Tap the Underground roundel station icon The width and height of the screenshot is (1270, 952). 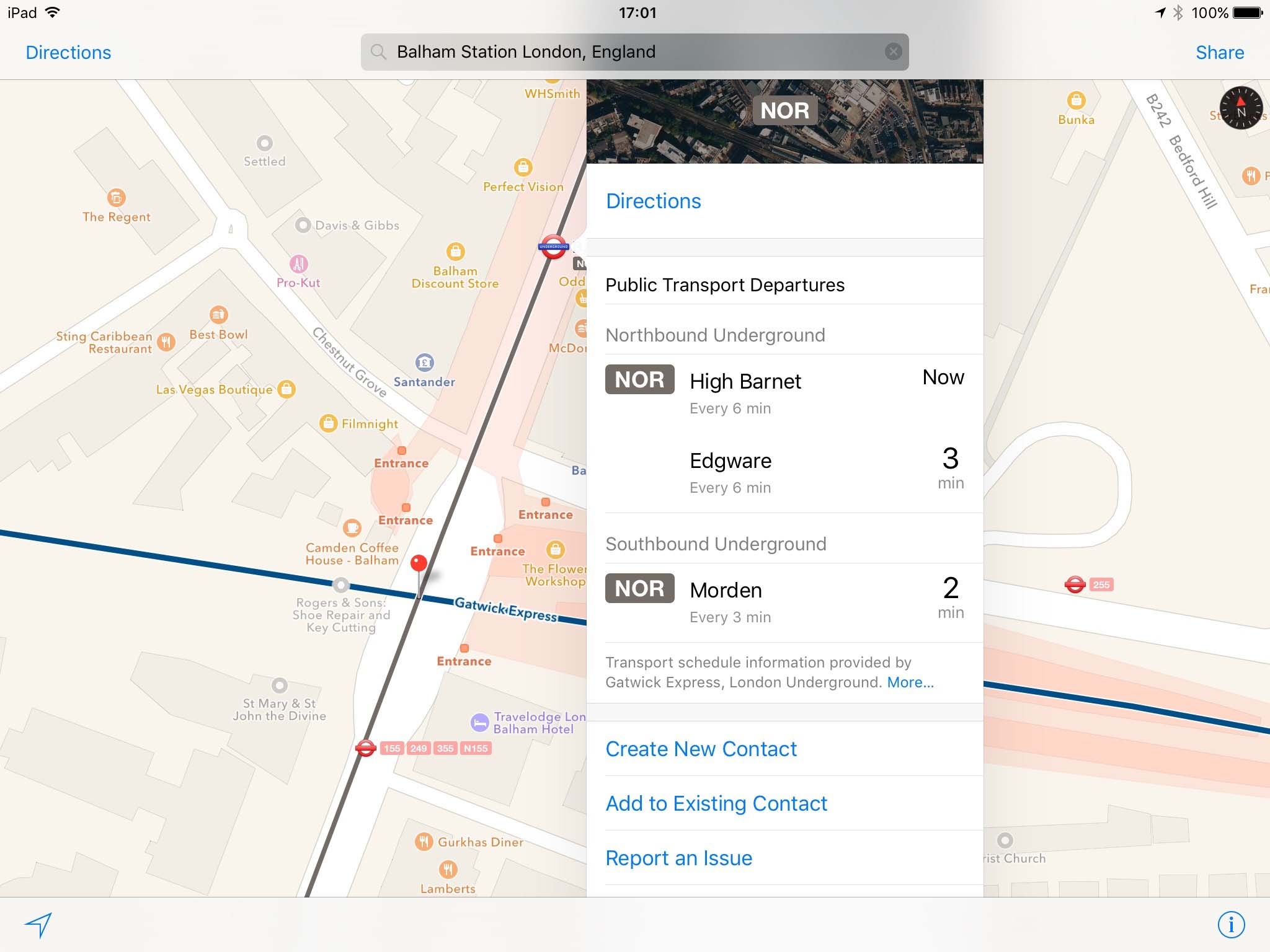click(553, 247)
